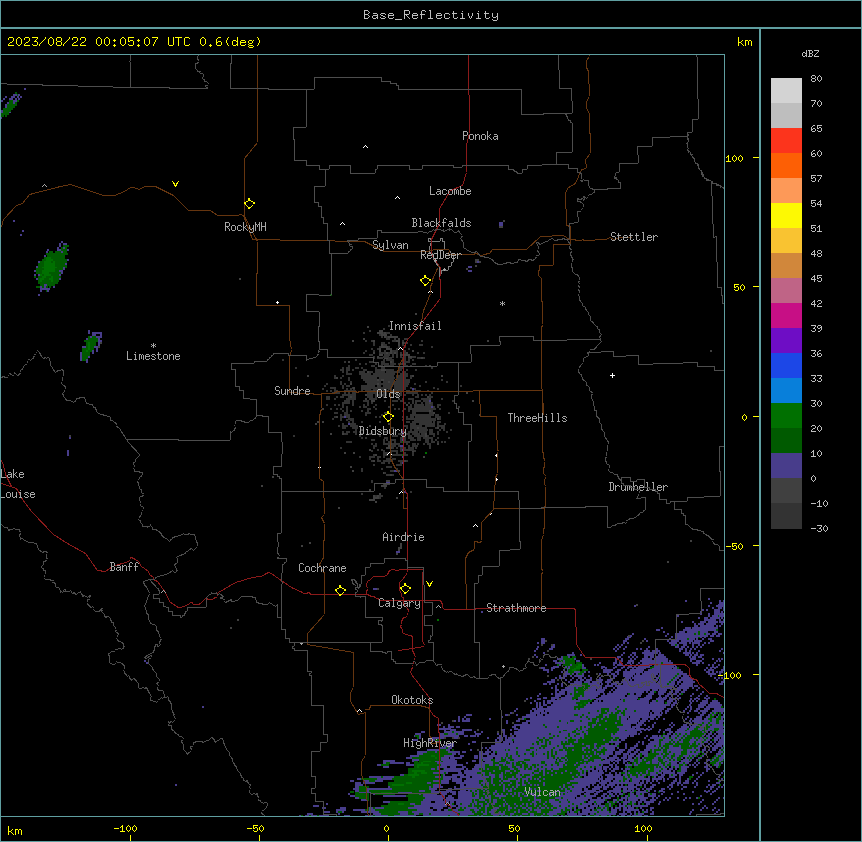The width and height of the screenshot is (862, 842).
Task: Select the Calgary label
Action: coord(399,603)
